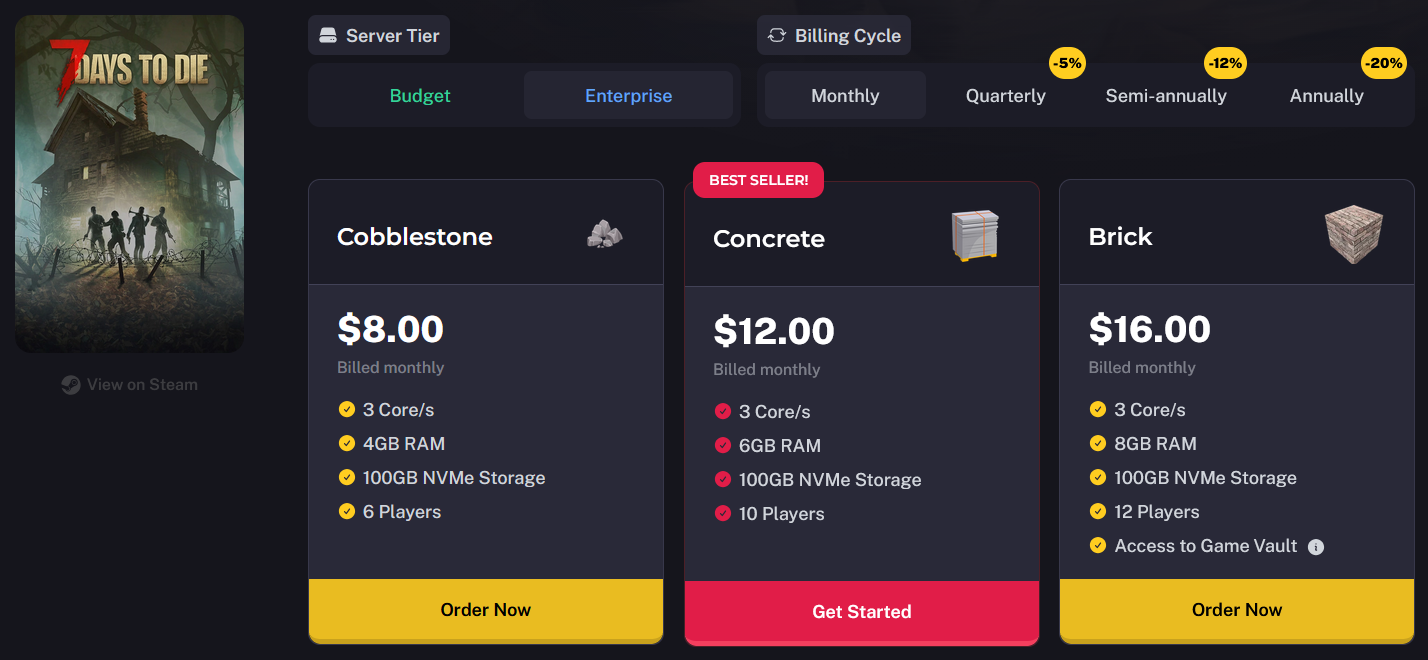
Task: Click the checkmark beside 6 Players
Action: (x=347, y=512)
